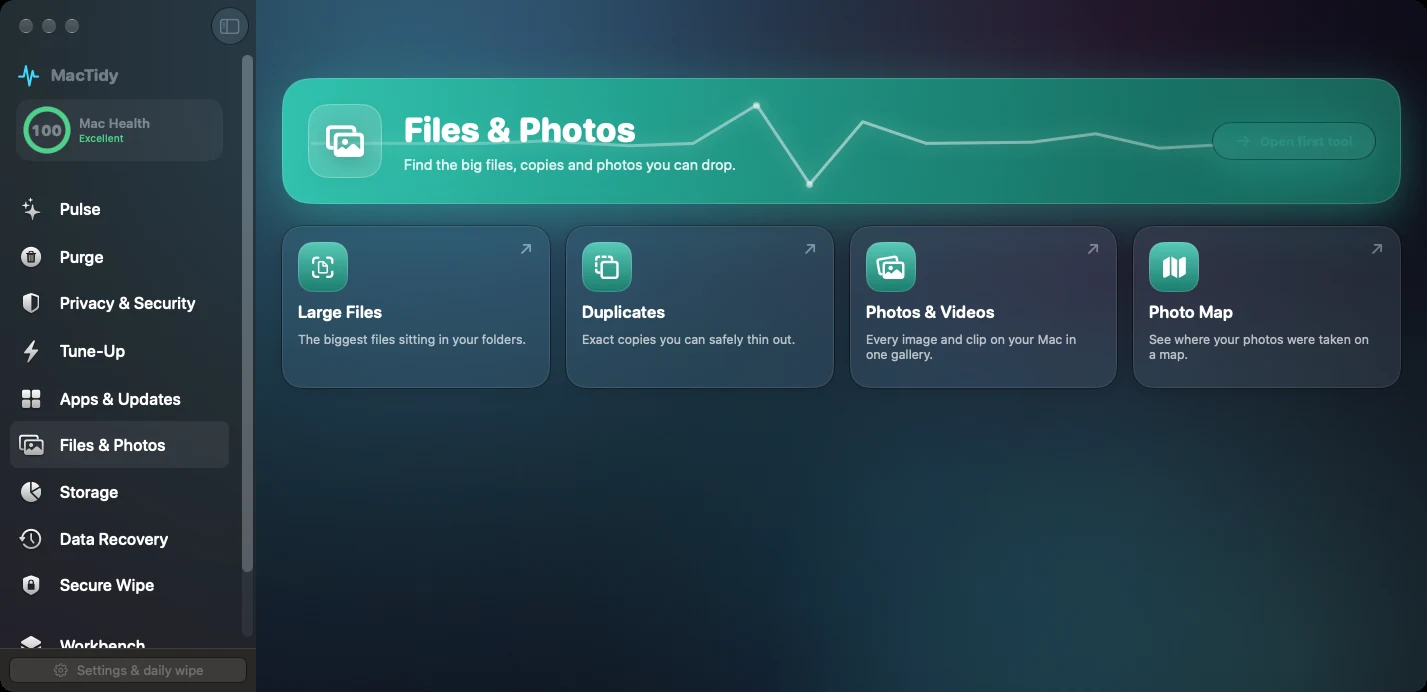Open Apps & Updates from sidebar
1427x692 pixels.
coord(119,399)
